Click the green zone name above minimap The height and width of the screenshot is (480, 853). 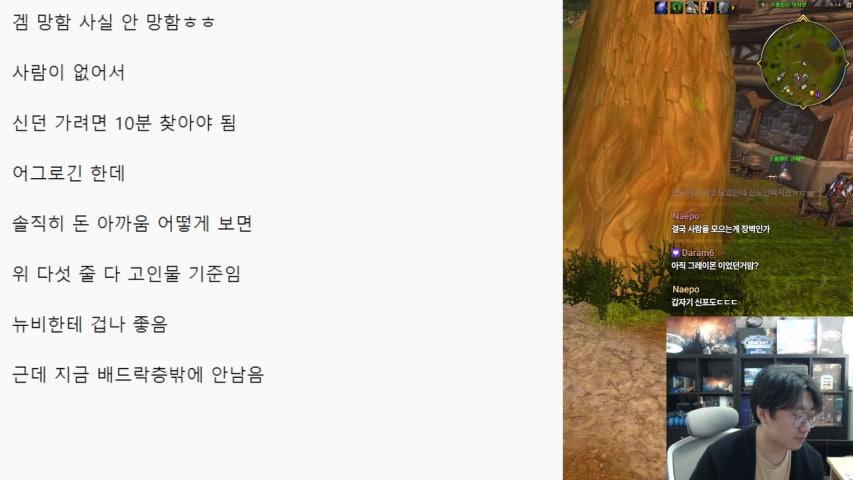pyautogui.click(x=789, y=5)
